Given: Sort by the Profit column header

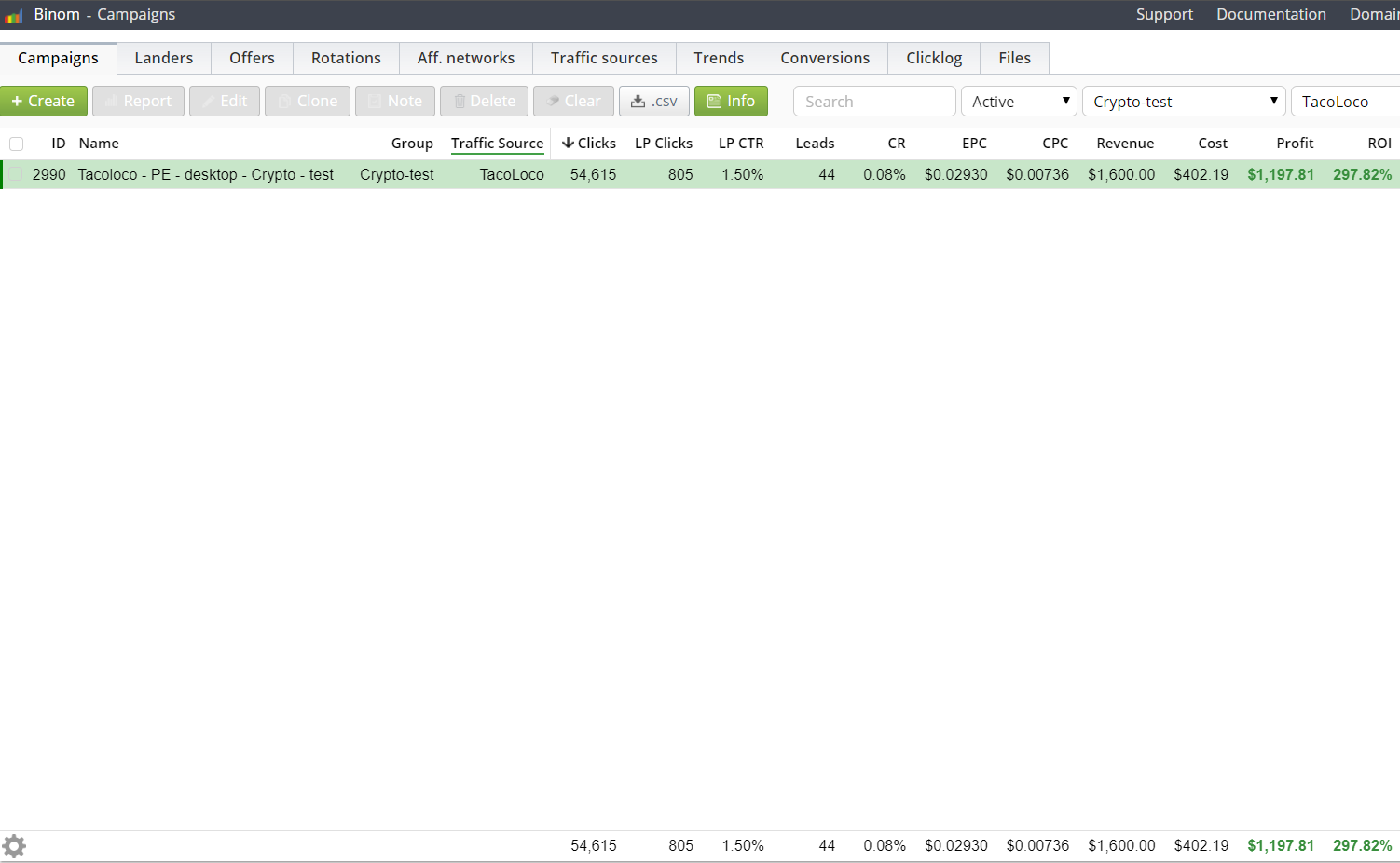Looking at the screenshot, I should coord(1295,144).
